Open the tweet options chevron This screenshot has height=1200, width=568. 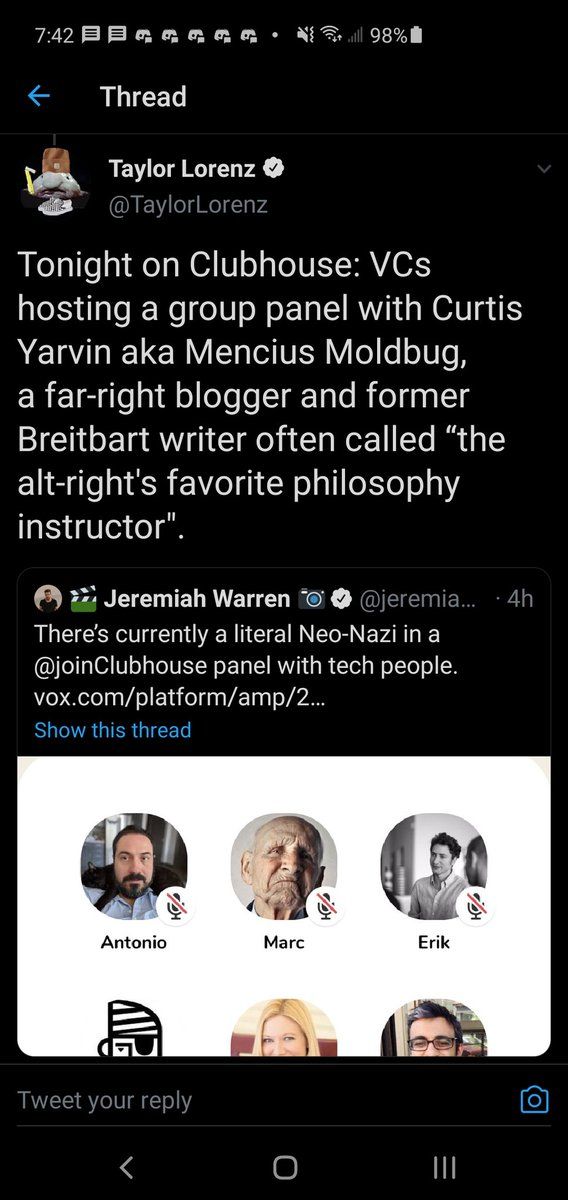(x=544, y=170)
